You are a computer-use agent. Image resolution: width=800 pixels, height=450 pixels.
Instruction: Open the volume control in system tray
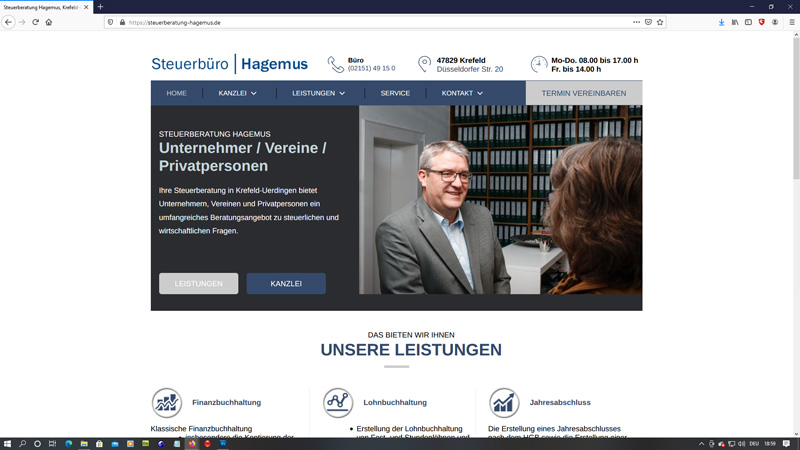click(x=741, y=444)
